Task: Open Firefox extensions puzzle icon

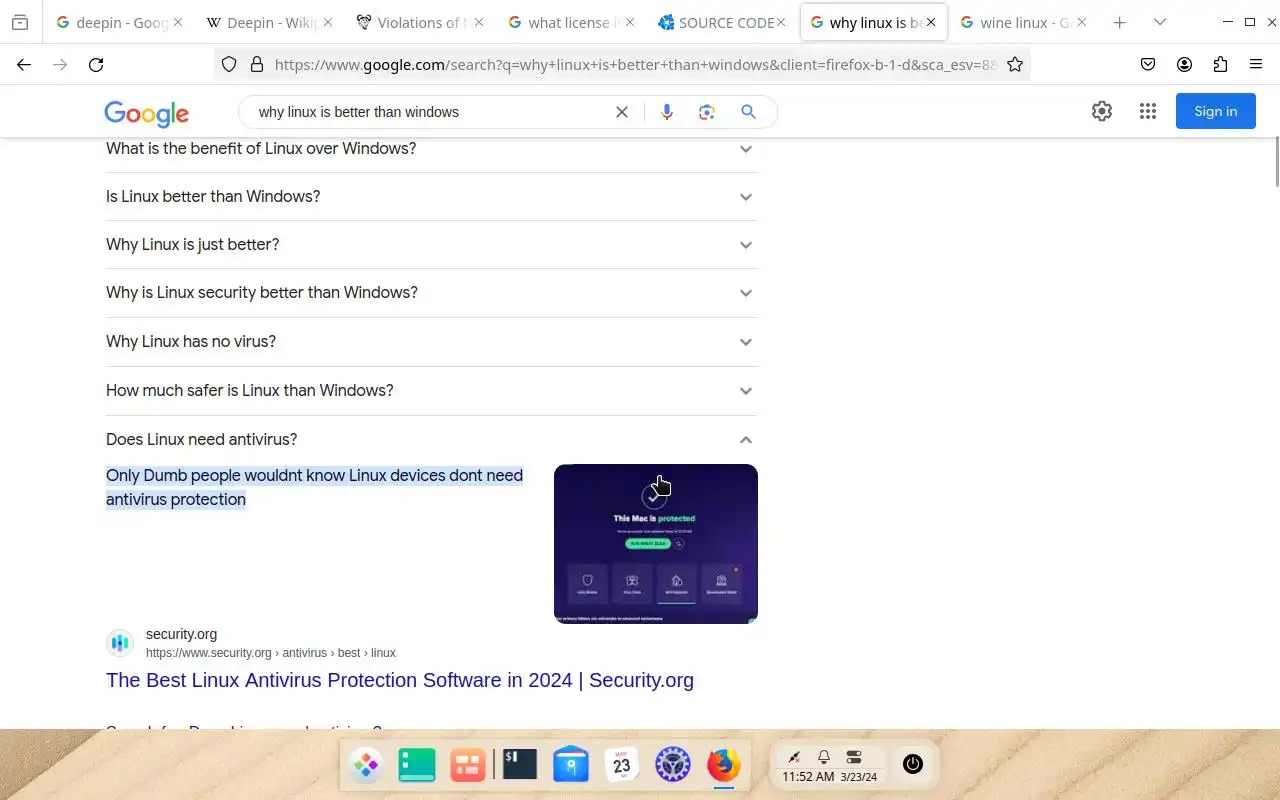Action: click(1220, 64)
